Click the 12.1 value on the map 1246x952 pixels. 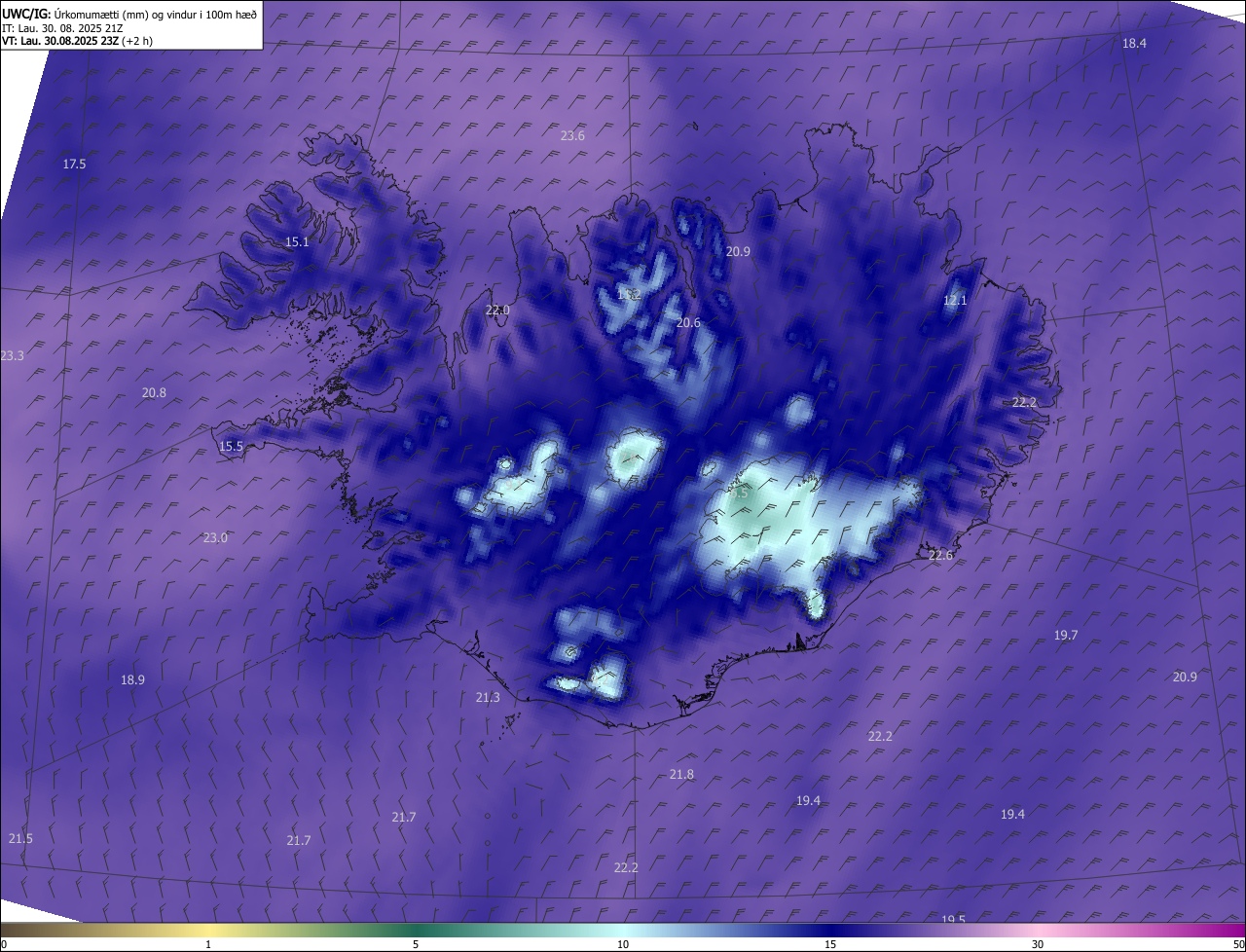click(955, 301)
